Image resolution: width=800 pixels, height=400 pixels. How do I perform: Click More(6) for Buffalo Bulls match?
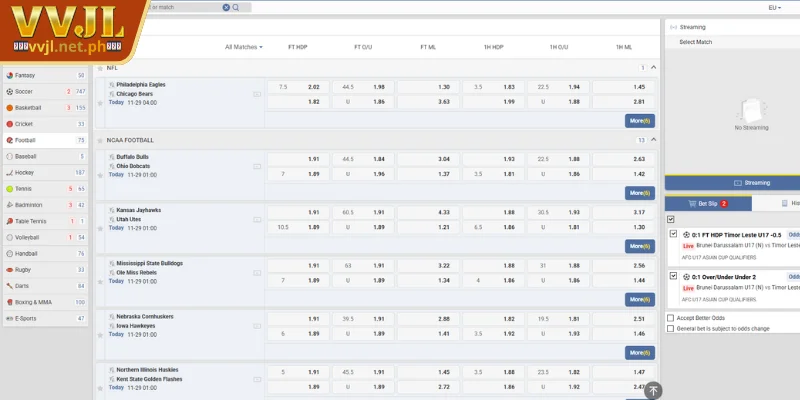[640, 193]
